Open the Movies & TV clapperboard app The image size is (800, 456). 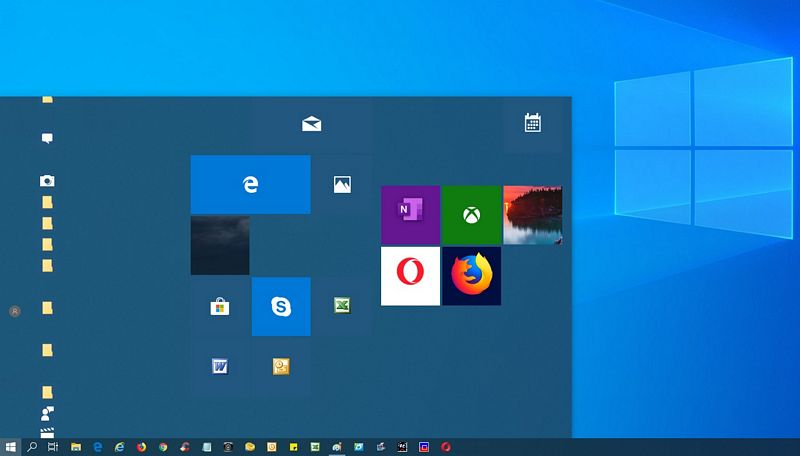(x=47, y=433)
